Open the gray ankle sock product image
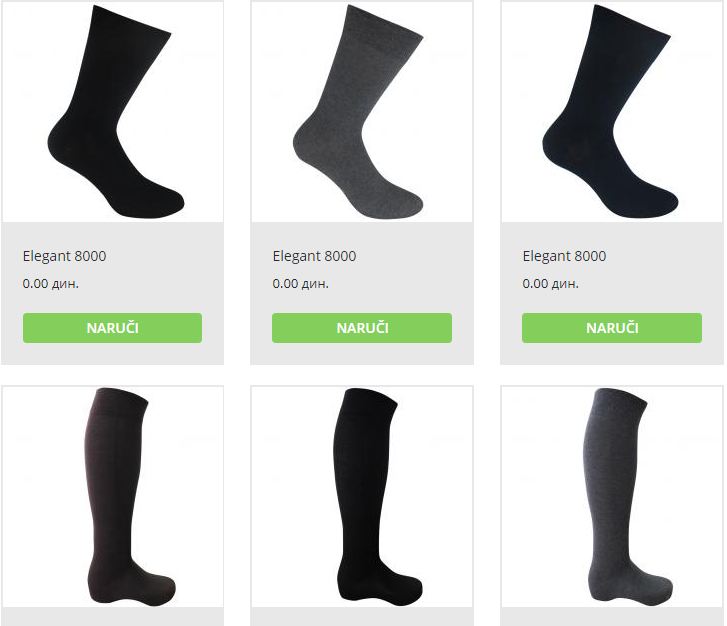This screenshot has height=626, width=727. tap(362, 111)
